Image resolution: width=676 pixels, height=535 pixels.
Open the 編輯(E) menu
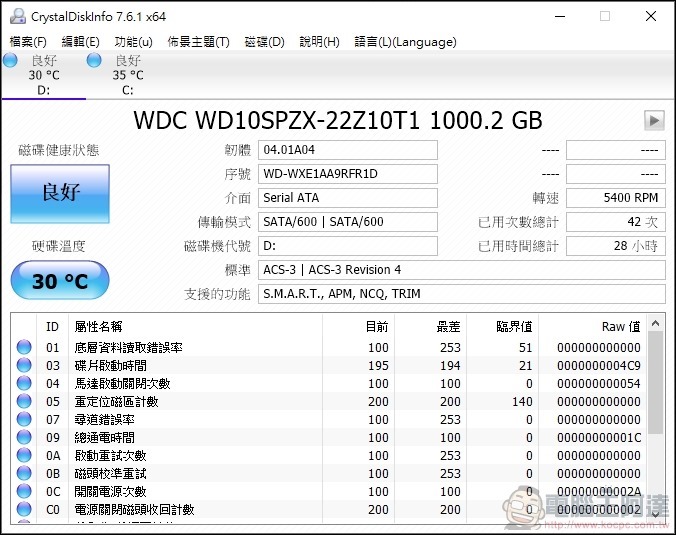[81, 42]
